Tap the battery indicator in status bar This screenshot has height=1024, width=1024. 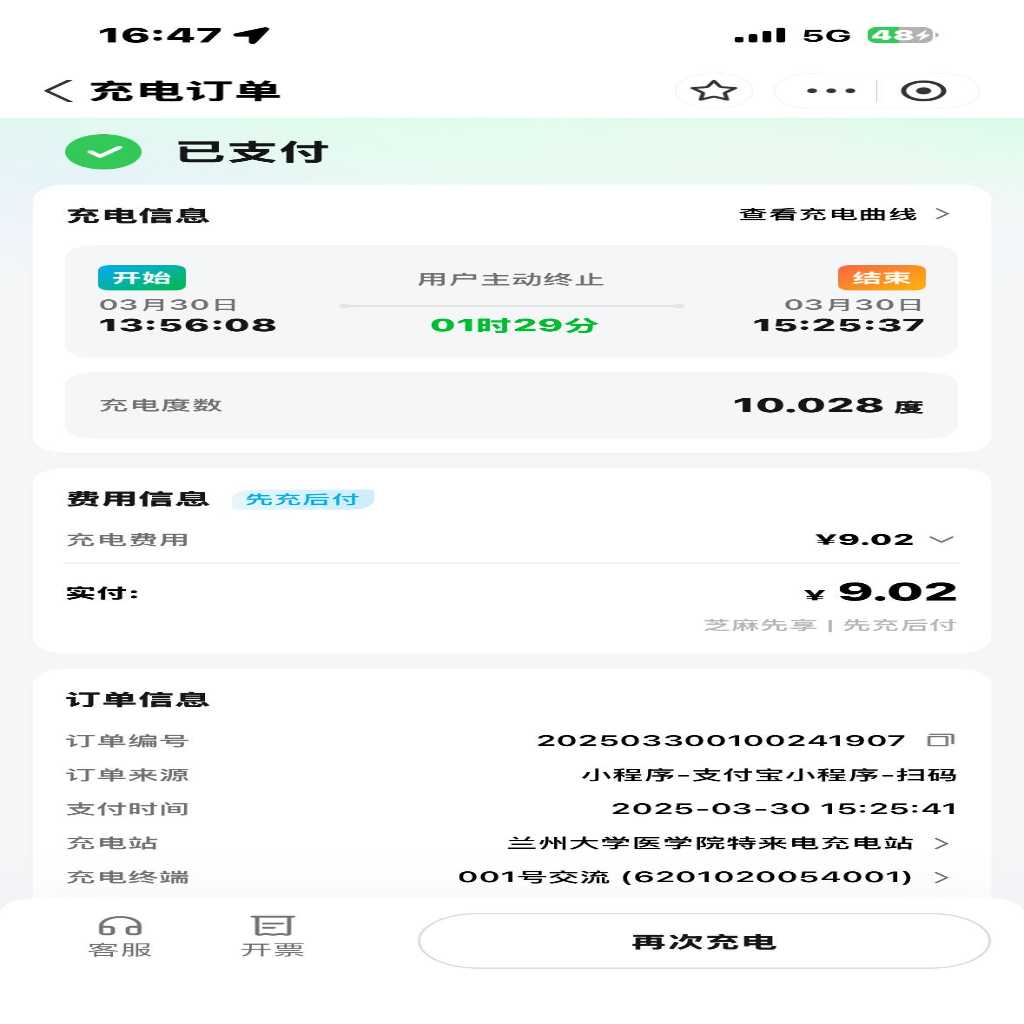[902, 35]
